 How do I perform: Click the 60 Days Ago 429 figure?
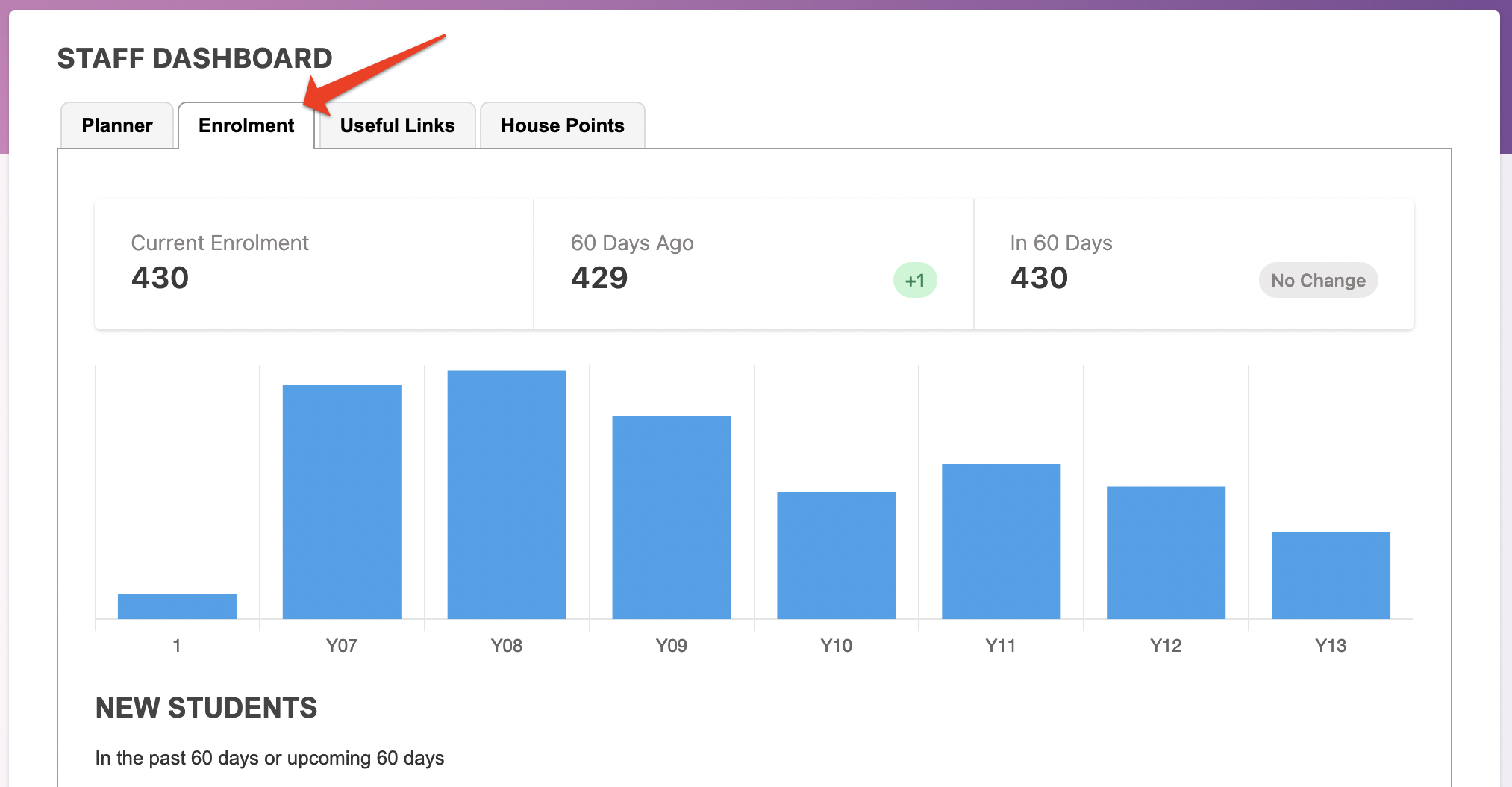click(x=599, y=278)
